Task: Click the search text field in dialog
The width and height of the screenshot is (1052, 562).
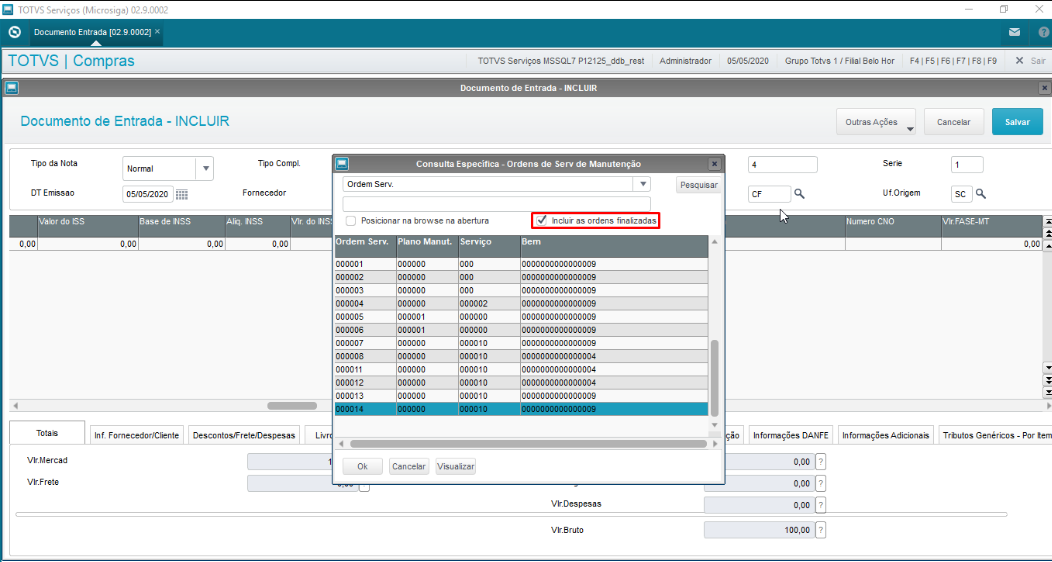Action: [496, 204]
